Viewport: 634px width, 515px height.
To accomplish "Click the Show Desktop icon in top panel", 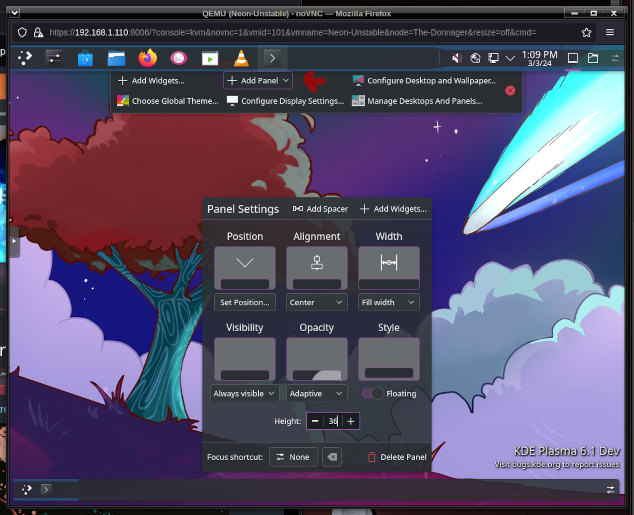I will click(573, 58).
